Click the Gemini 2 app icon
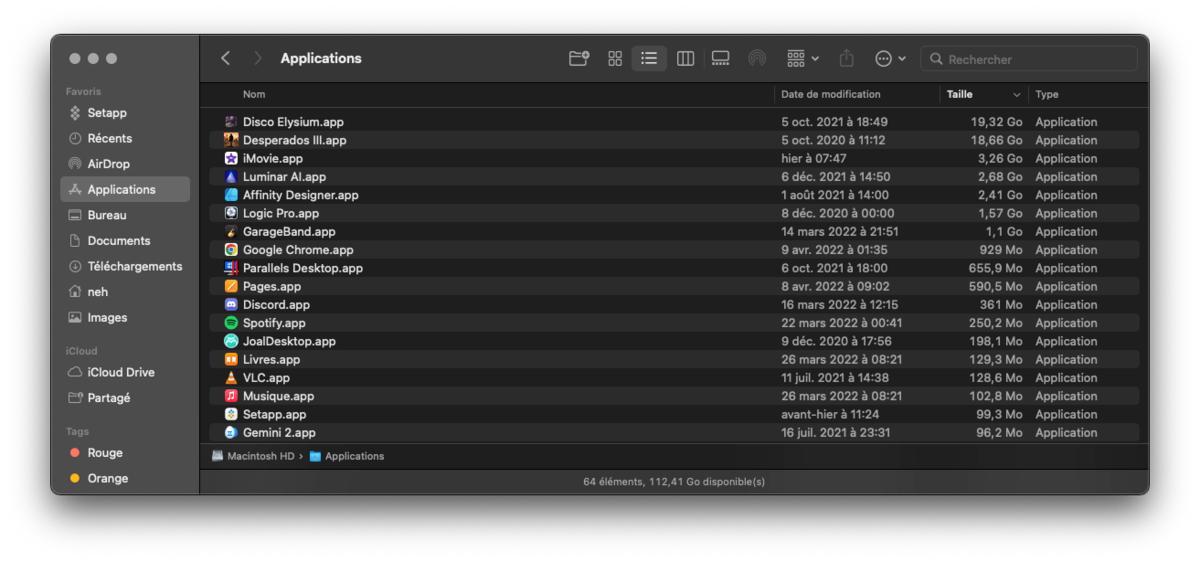Viewport: 1200px width, 562px height. 231,433
